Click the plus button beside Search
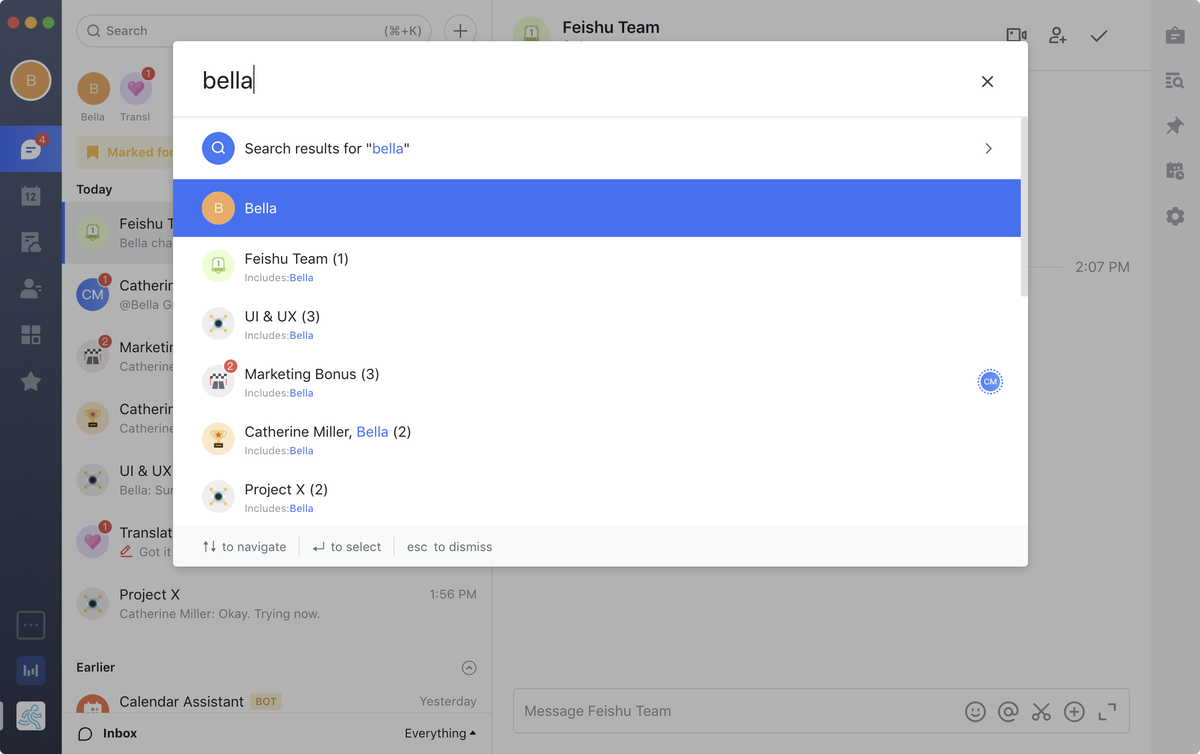Viewport: 1200px width, 754px height. (x=460, y=31)
